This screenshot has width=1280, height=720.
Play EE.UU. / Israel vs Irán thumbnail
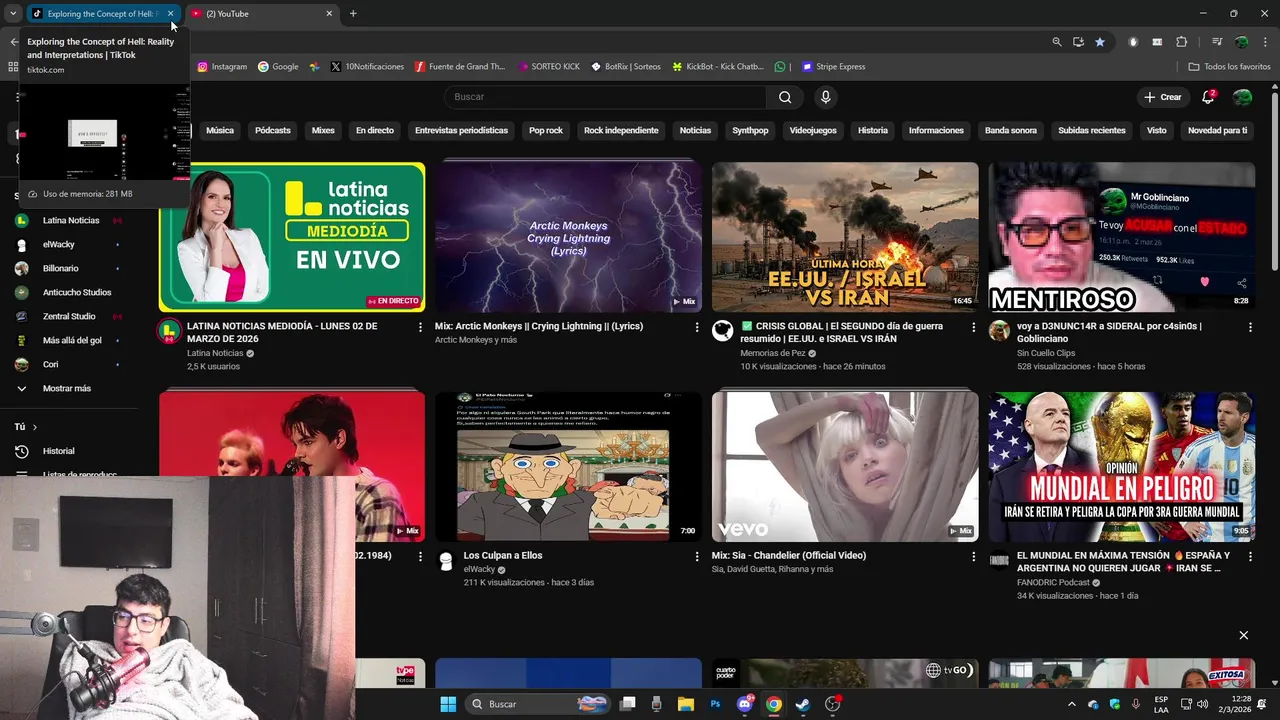pyautogui.click(x=845, y=237)
